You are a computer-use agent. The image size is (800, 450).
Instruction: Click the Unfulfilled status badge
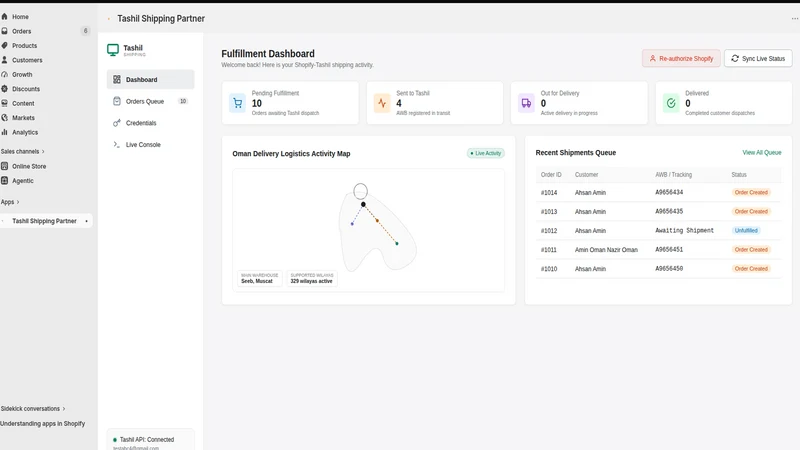click(x=746, y=231)
